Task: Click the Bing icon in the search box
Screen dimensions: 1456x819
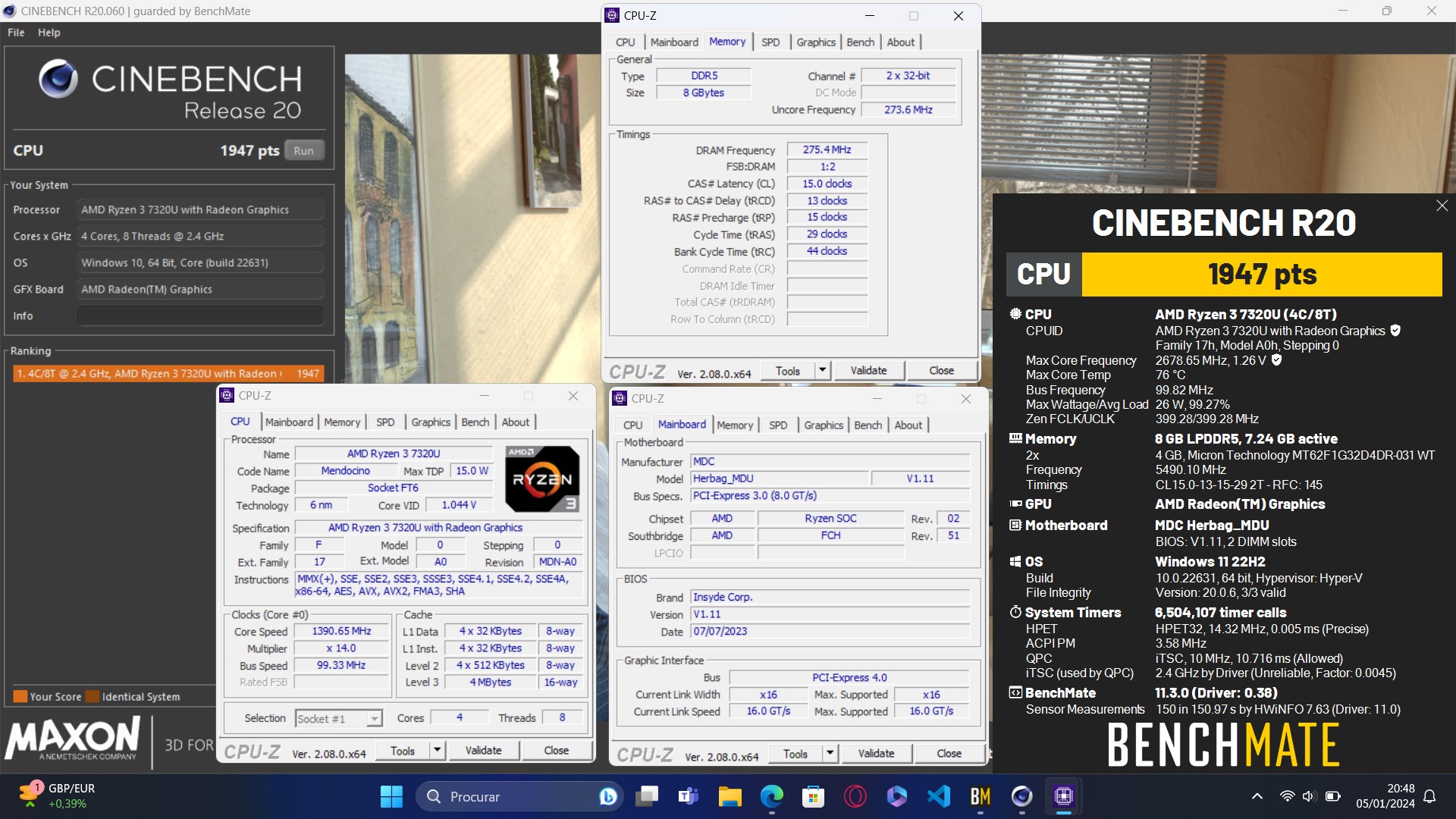Action: coord(607,796)
